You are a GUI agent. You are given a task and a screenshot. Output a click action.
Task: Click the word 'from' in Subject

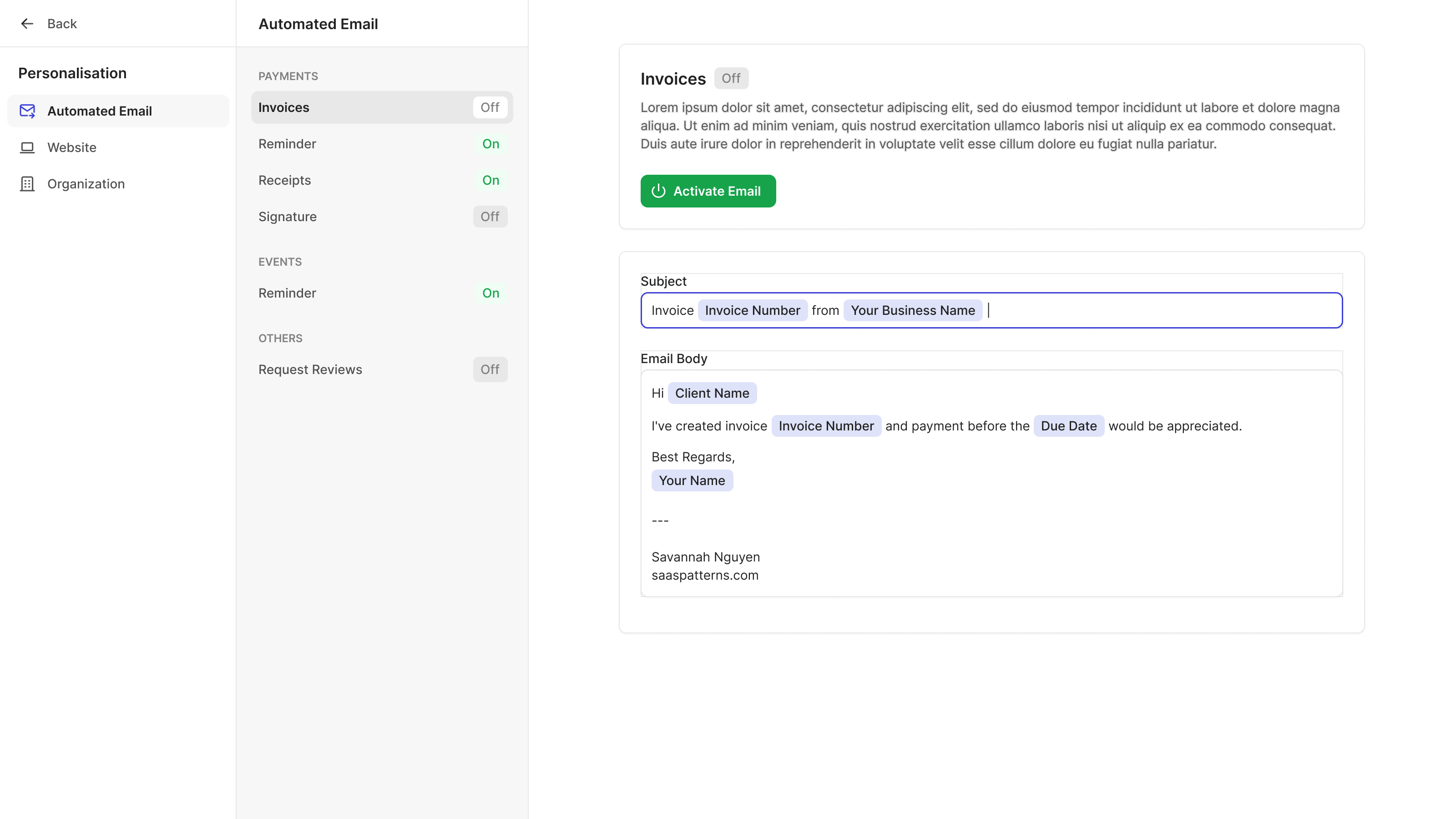tap(824, 310)
